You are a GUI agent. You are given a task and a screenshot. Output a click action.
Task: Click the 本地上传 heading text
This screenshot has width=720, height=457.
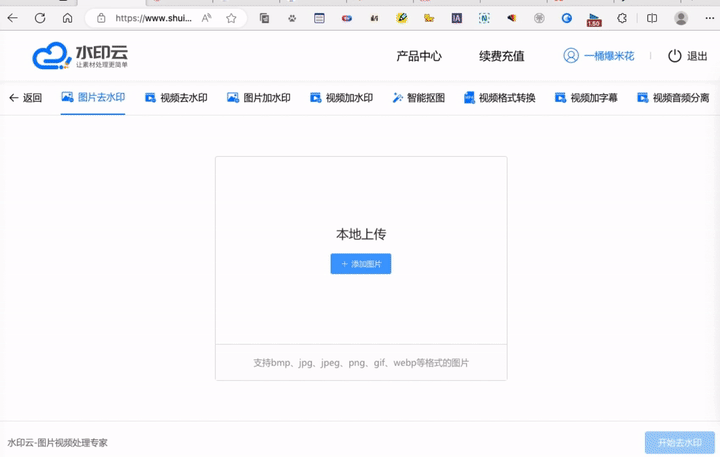[x=361, y=234]
